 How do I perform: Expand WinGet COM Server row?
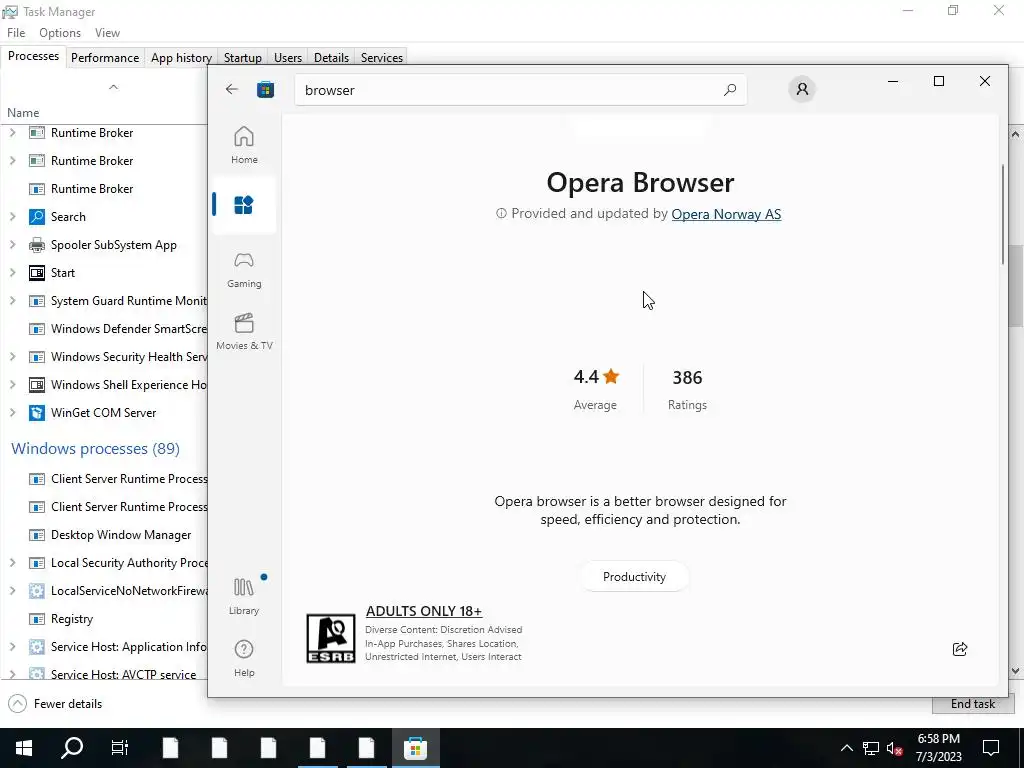[12, 413]
